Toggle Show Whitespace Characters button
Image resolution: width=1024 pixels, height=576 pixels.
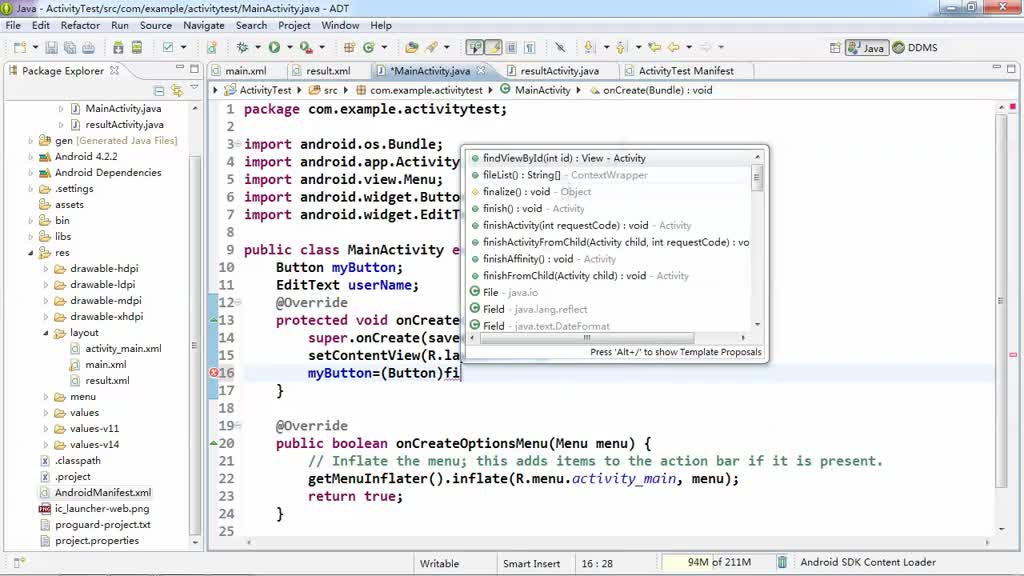point(530,48)
